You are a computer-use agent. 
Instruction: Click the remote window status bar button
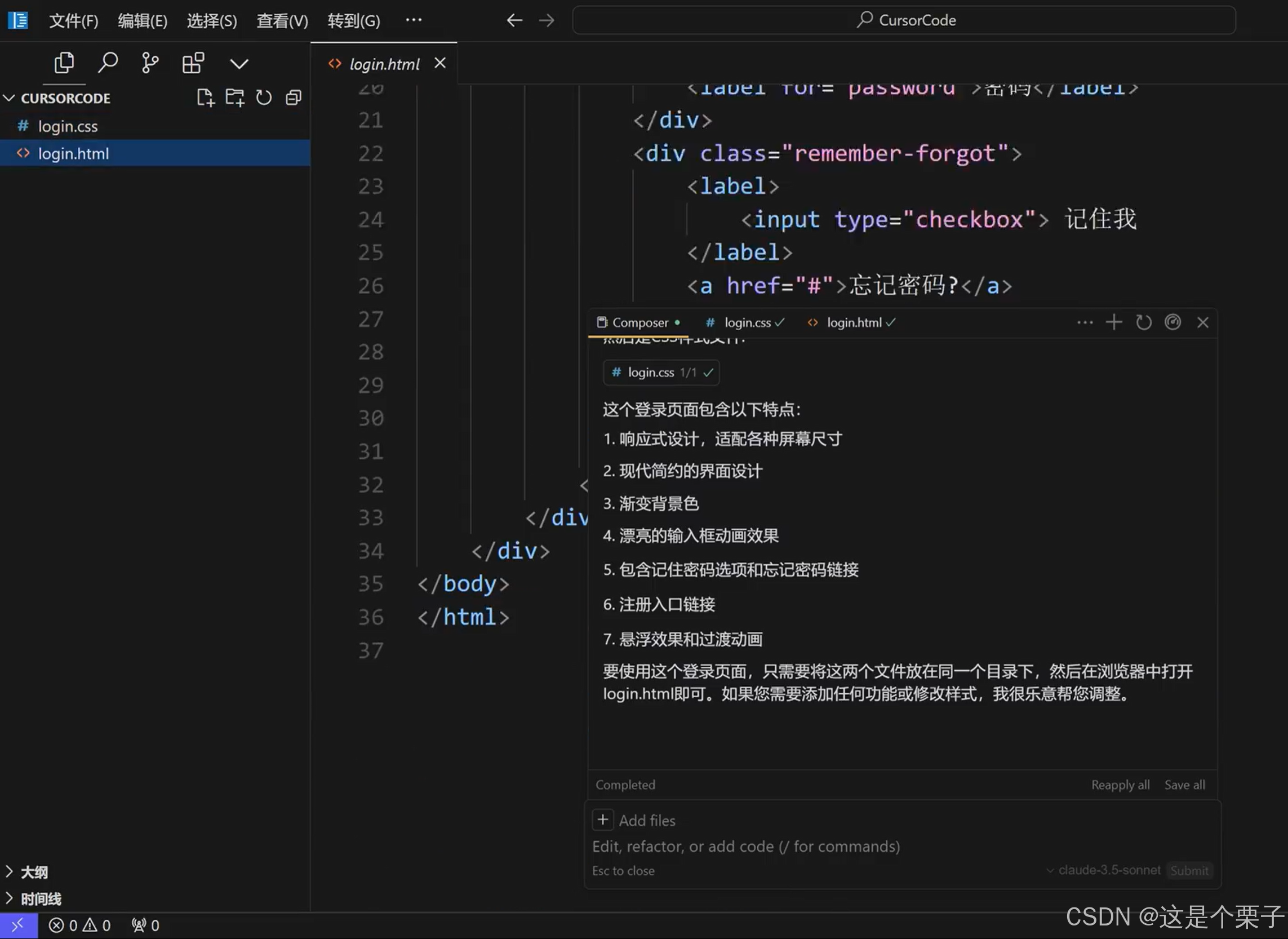(18, 925)
